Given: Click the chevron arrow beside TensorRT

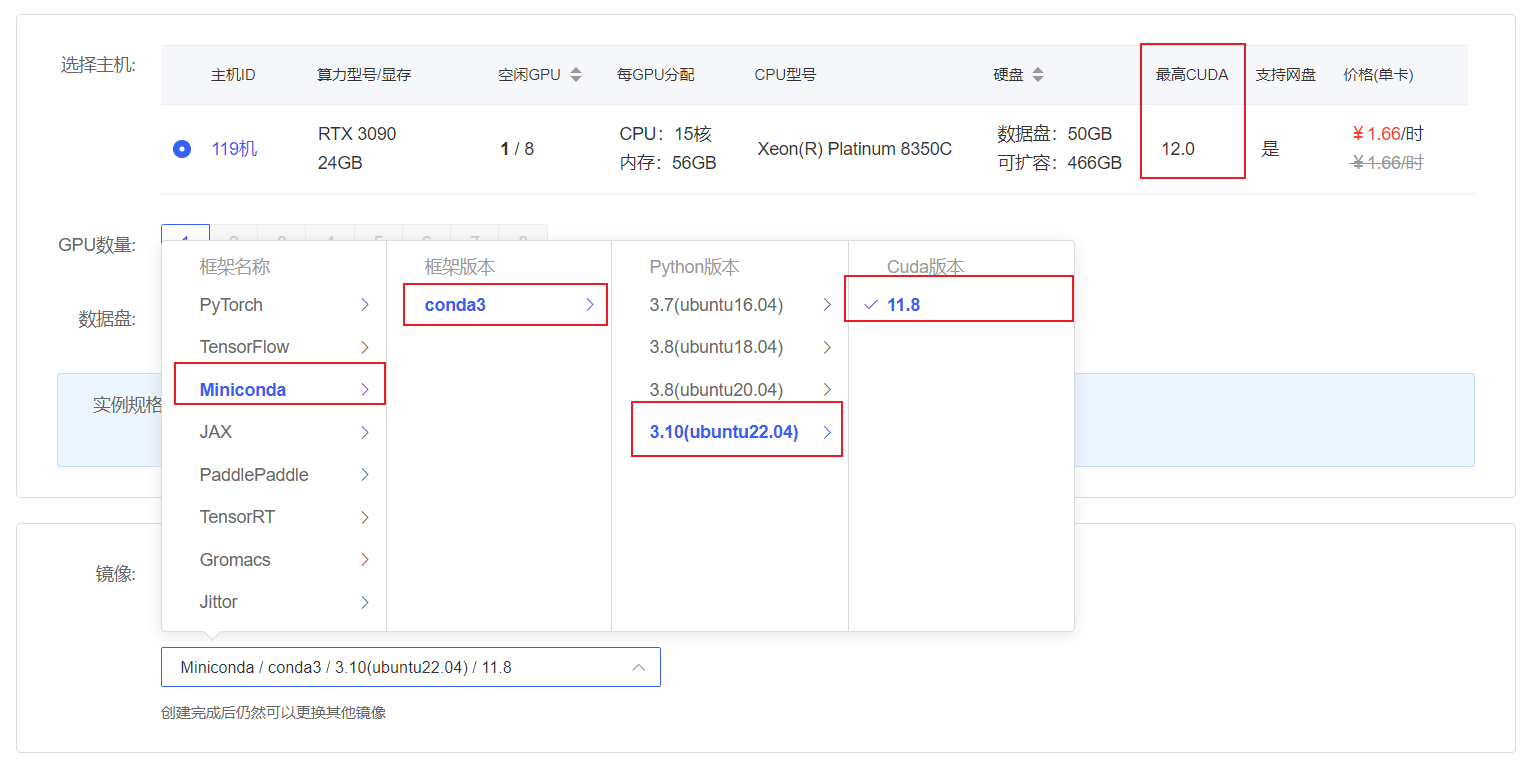Looking at the screenshot, I should pos(365,517).
